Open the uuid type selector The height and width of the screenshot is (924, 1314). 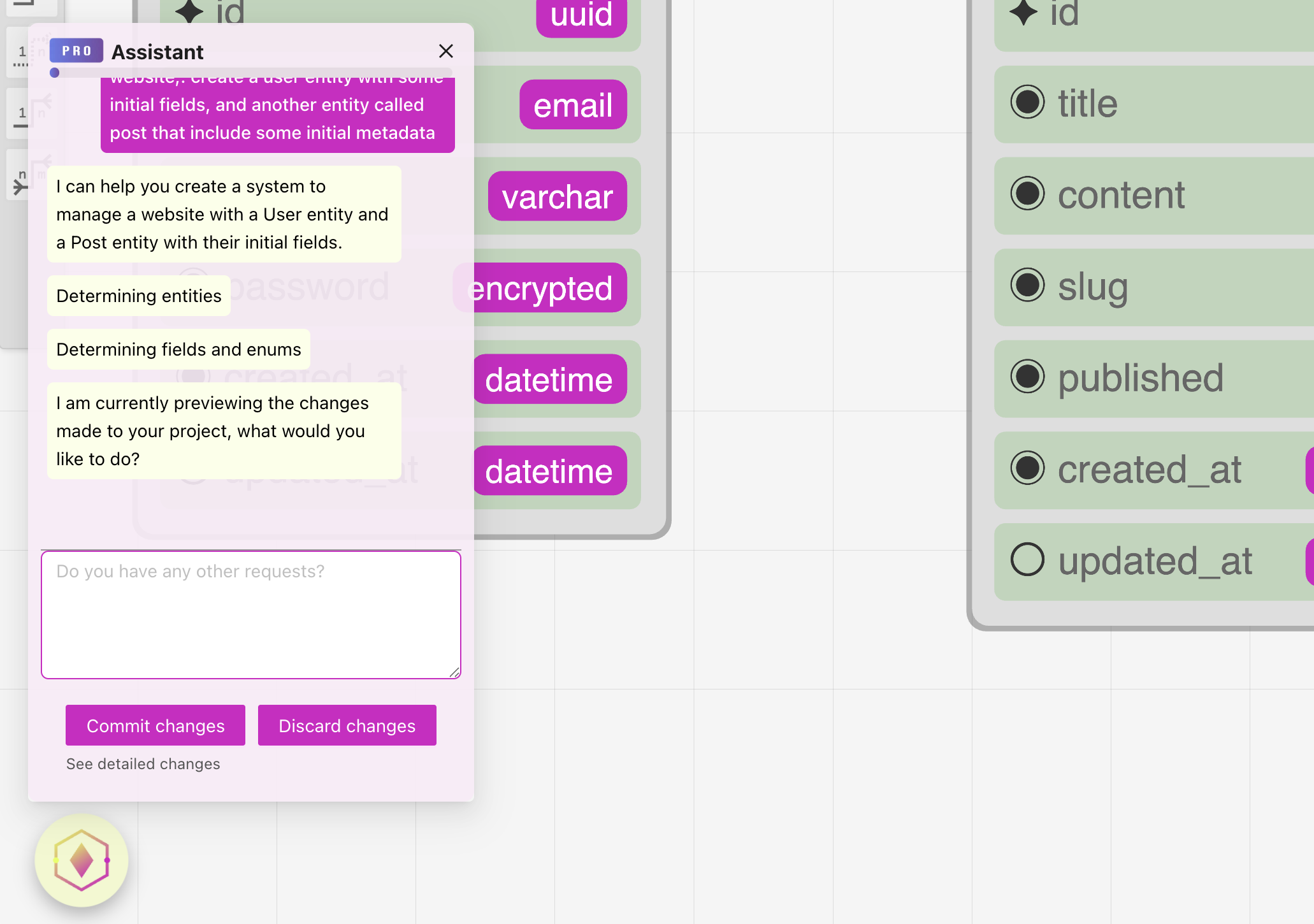(581, 15)
